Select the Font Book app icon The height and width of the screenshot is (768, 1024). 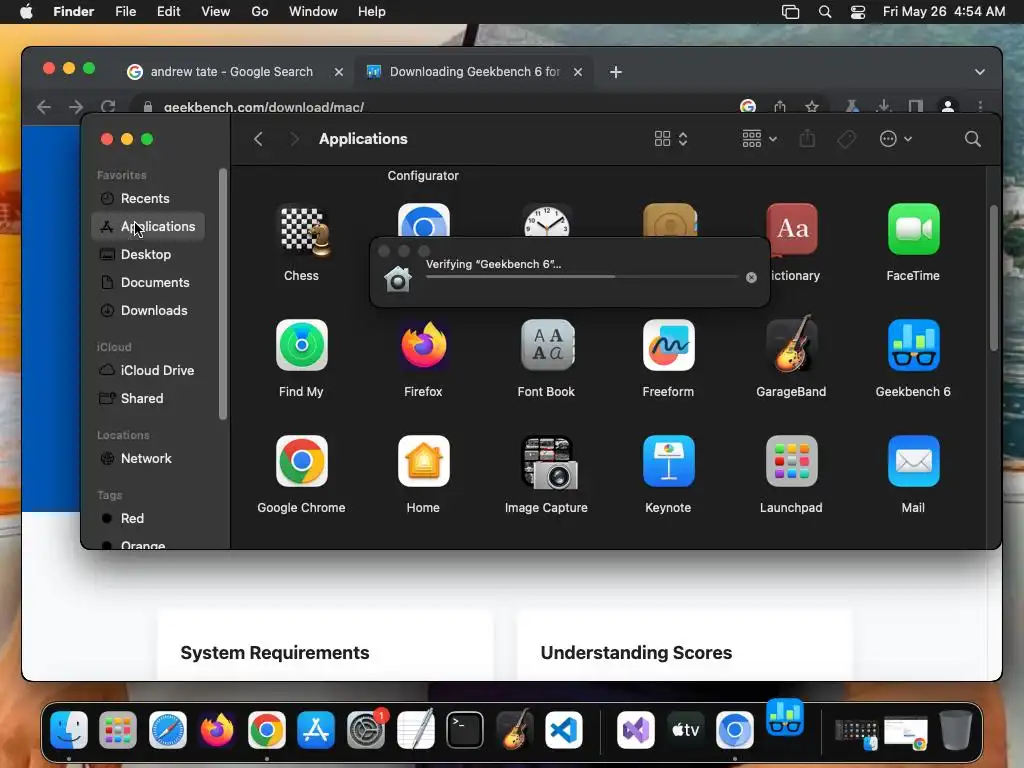coord(547,345)
